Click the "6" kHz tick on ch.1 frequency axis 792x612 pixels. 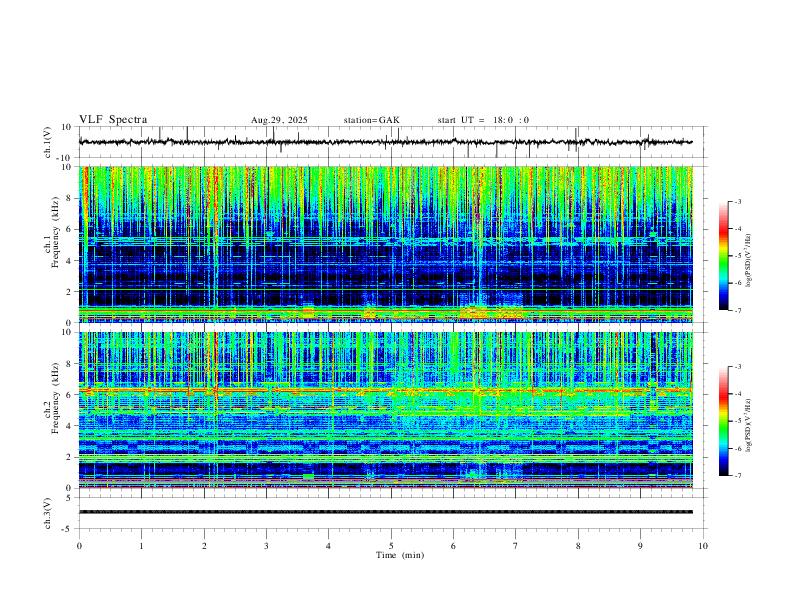coord(69,229)
